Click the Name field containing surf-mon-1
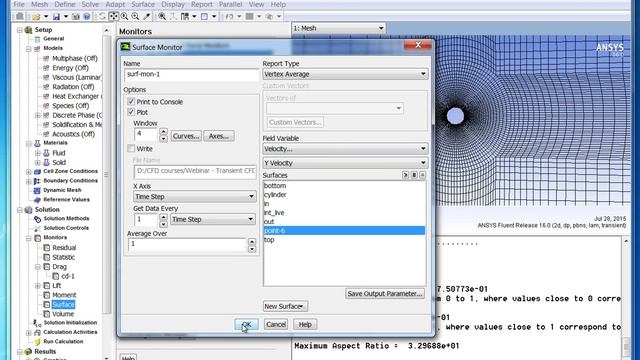The image size is (640, 360). click(x=192, y=74)
